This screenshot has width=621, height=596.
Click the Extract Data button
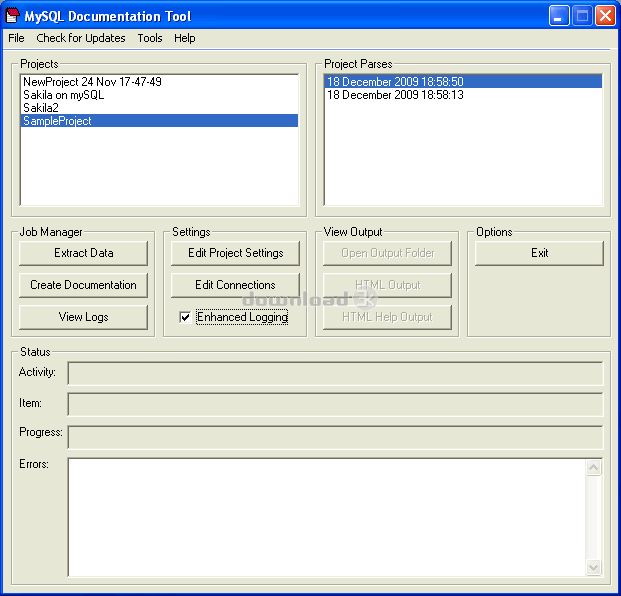[84, 253]
